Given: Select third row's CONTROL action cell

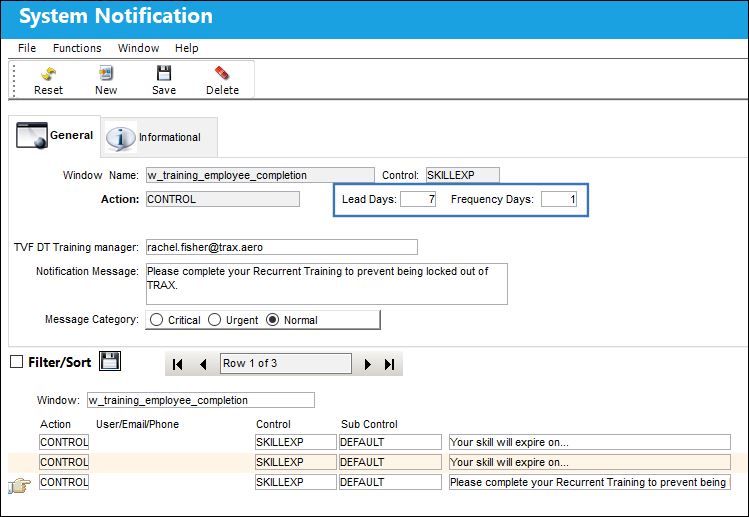Looking at the screenshot, I should click(x=64, y=482).
